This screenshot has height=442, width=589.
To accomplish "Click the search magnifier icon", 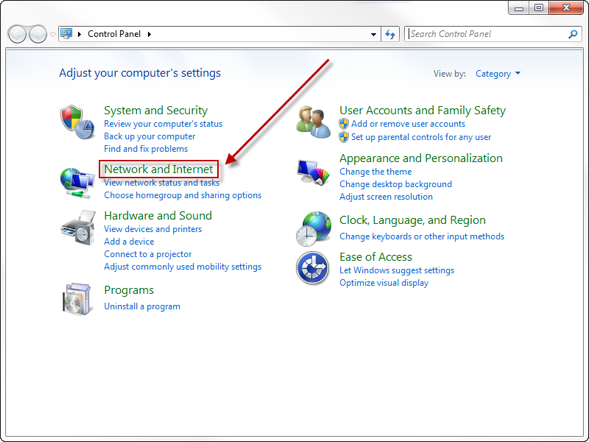I will click(573, 34).
